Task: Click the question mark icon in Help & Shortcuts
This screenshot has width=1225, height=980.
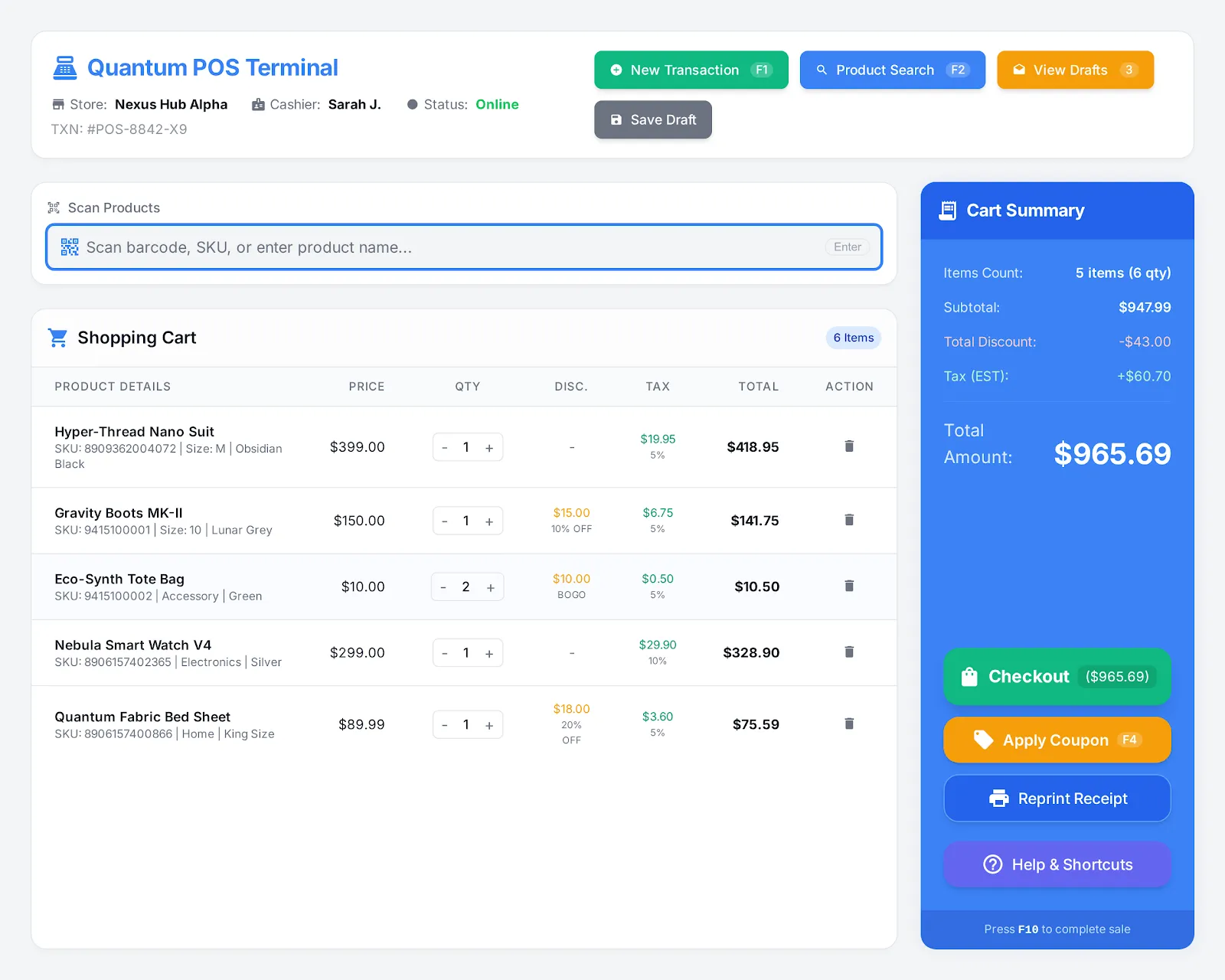Action: coord(992,864)
